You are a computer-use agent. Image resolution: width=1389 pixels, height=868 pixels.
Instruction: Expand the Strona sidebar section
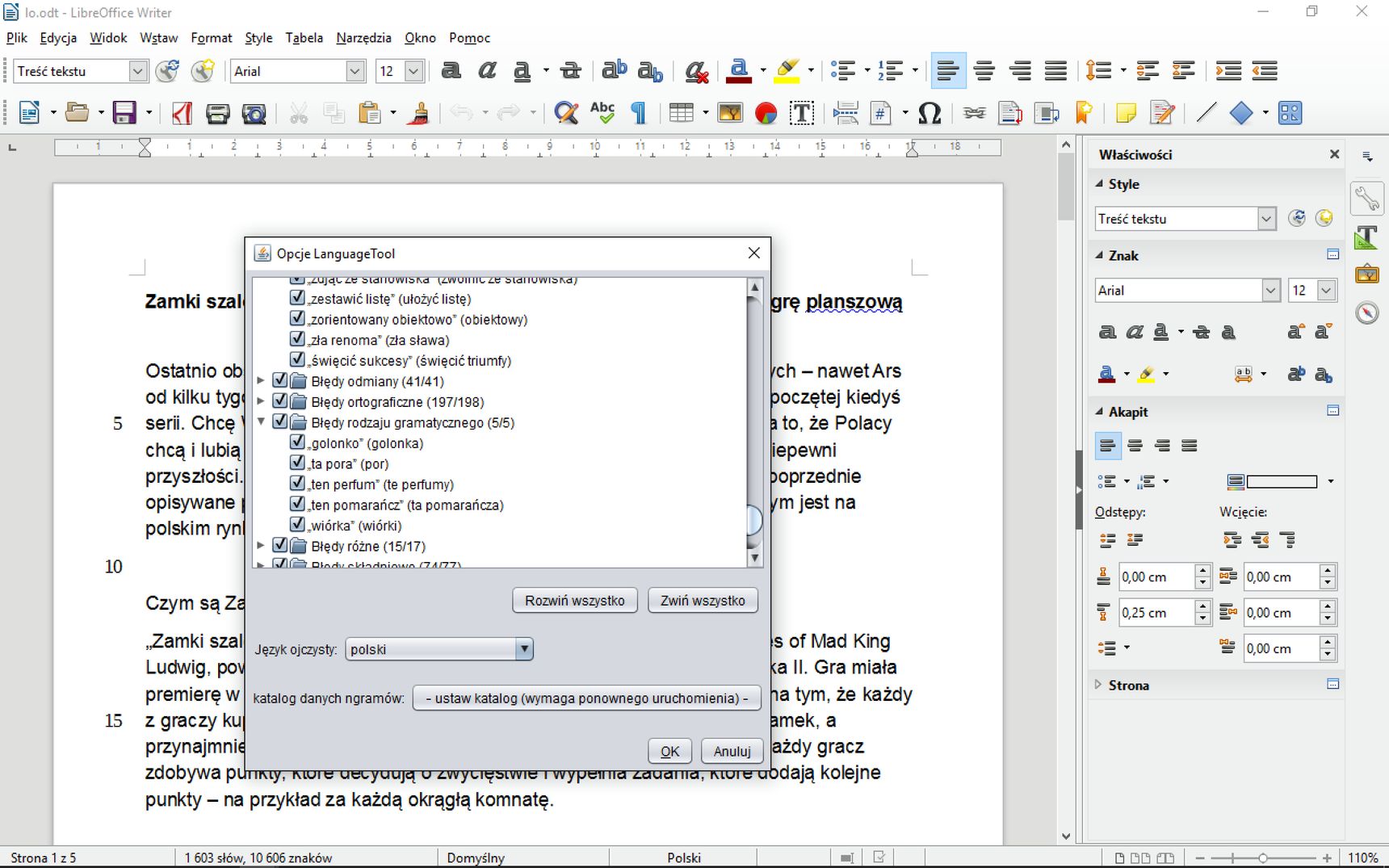point(1097,685)
